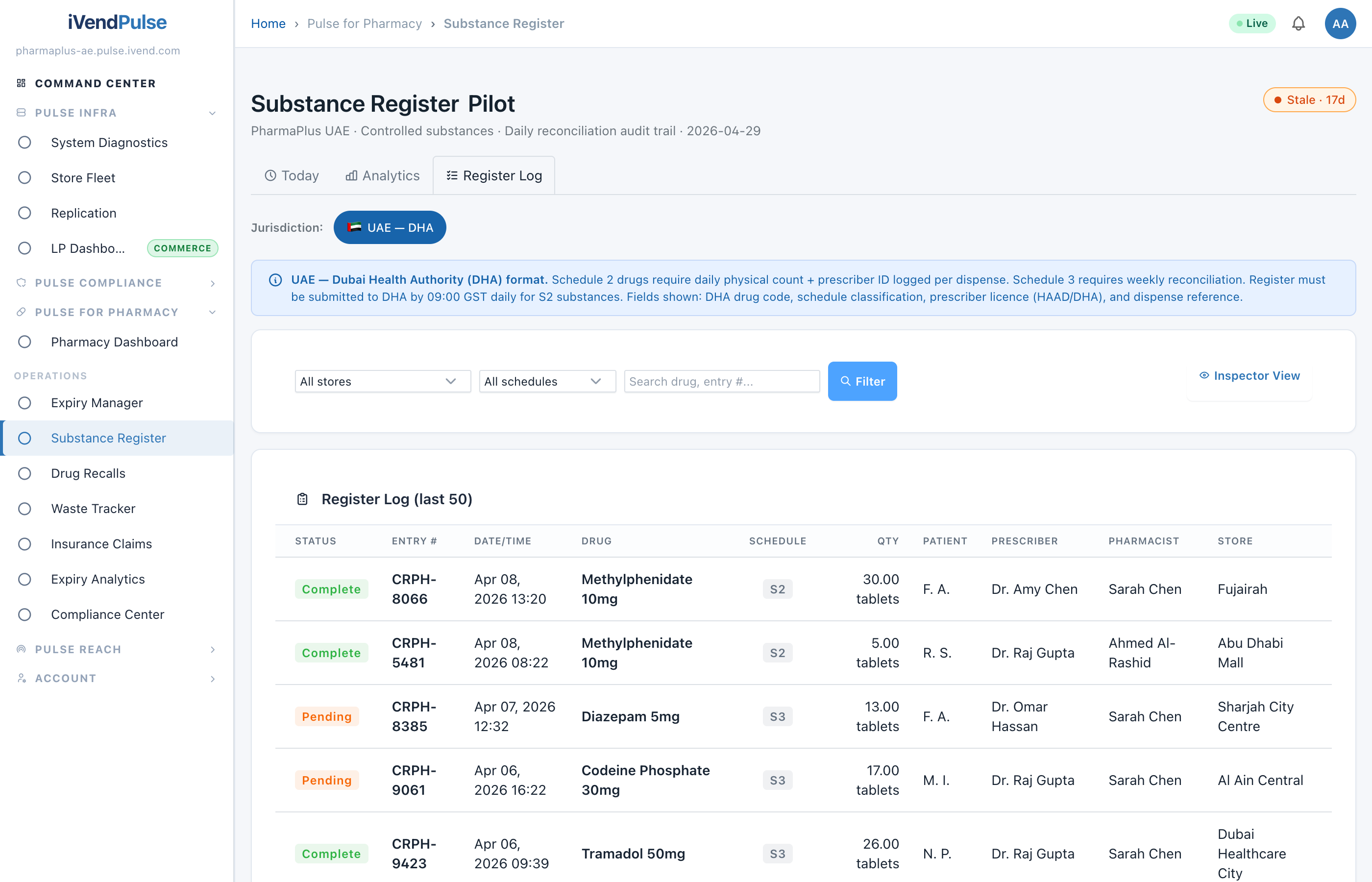Click the Pending status on CRPH-8385

click(x=326, y=716)
